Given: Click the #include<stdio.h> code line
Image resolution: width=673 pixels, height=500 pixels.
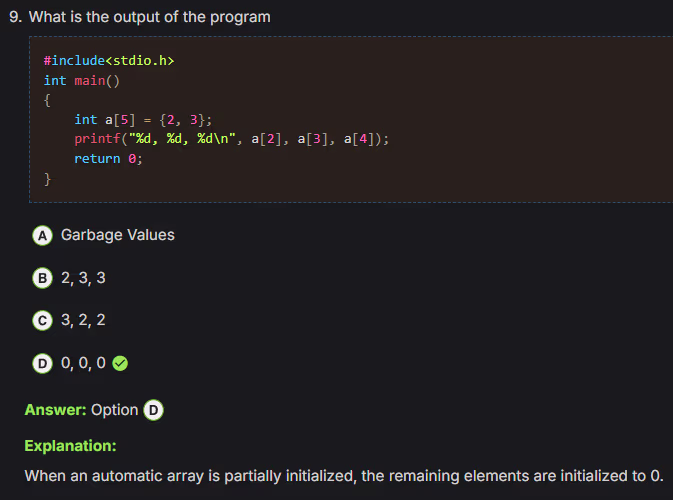Looking at the screenshot, I should pos(109,61).
